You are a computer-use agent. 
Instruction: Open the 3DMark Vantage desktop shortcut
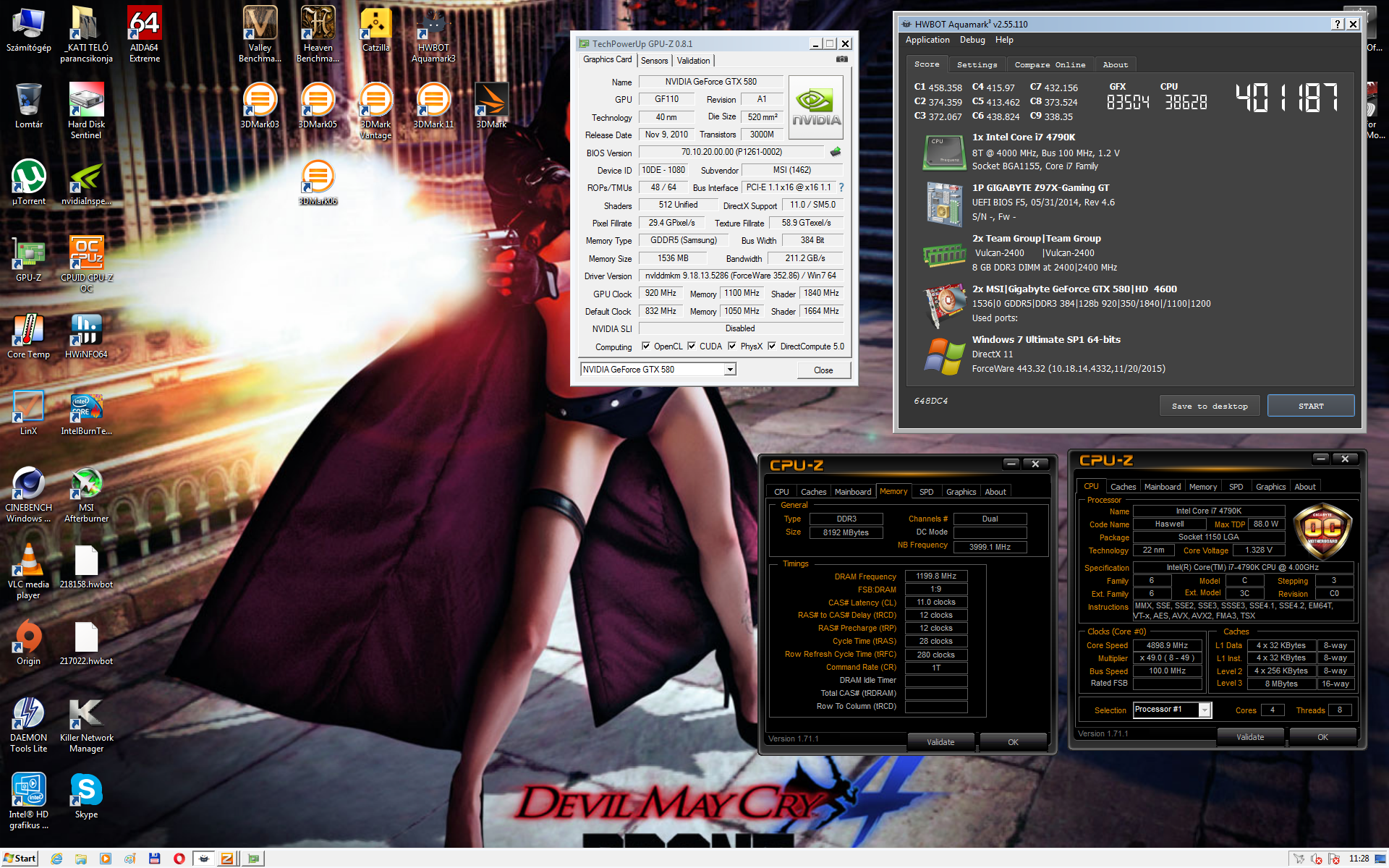point(375,111)
